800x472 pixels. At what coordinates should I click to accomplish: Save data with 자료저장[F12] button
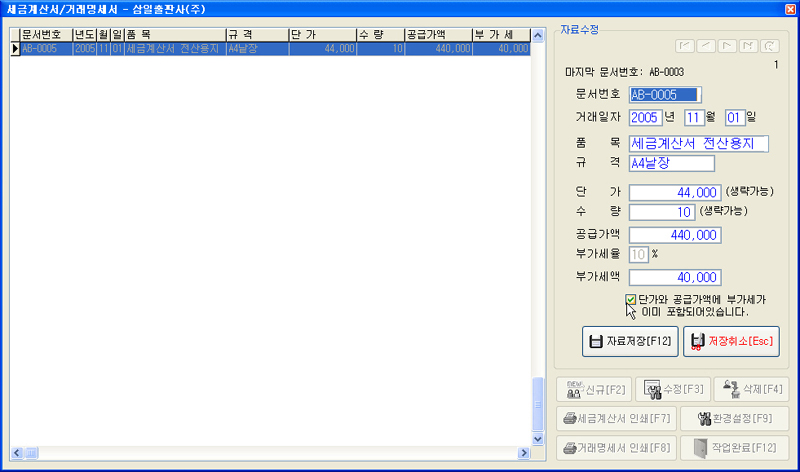tap(630, 341)
